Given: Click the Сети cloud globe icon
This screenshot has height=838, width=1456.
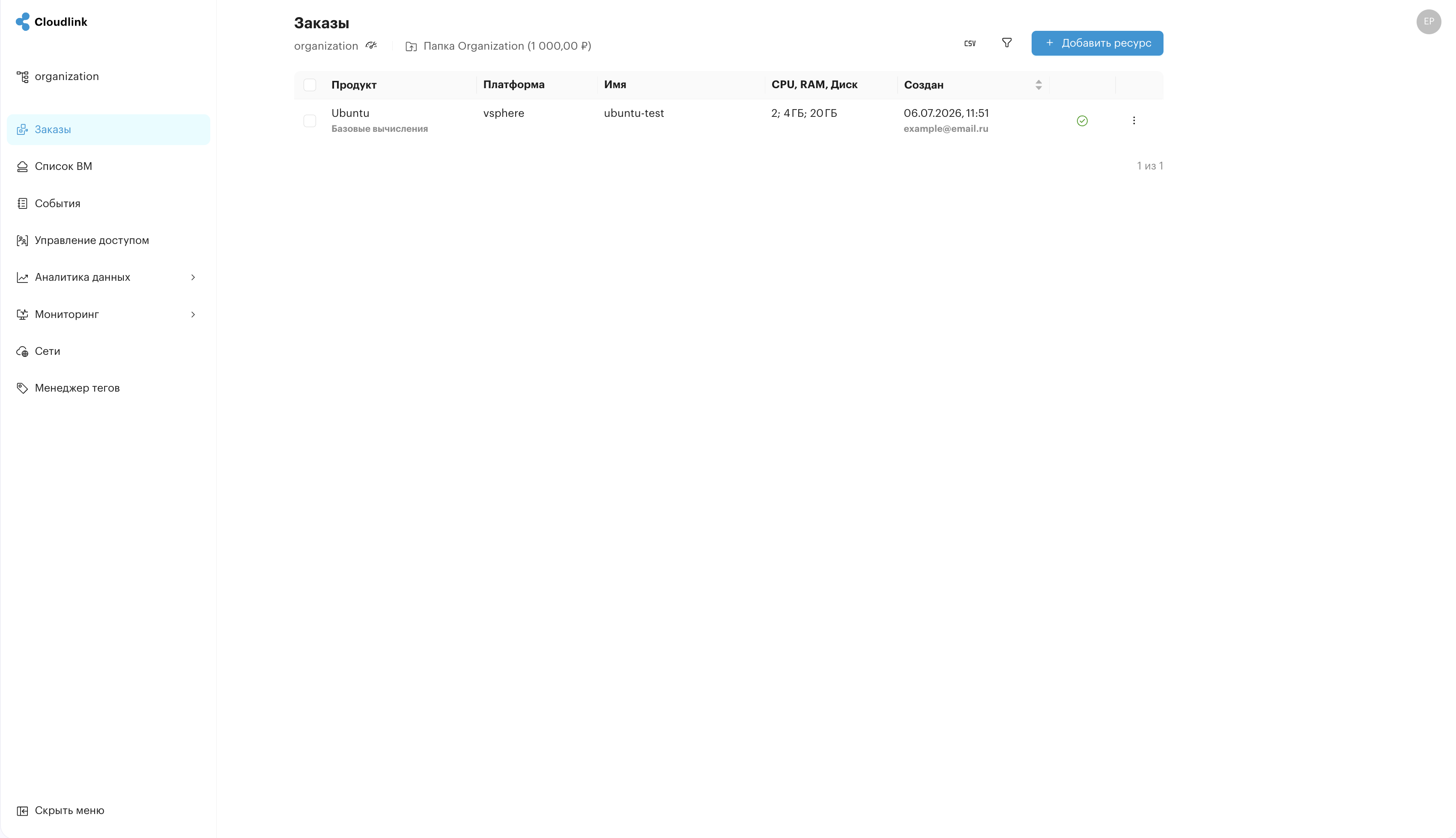Looking at the screenshot, I should pos(22,351).
